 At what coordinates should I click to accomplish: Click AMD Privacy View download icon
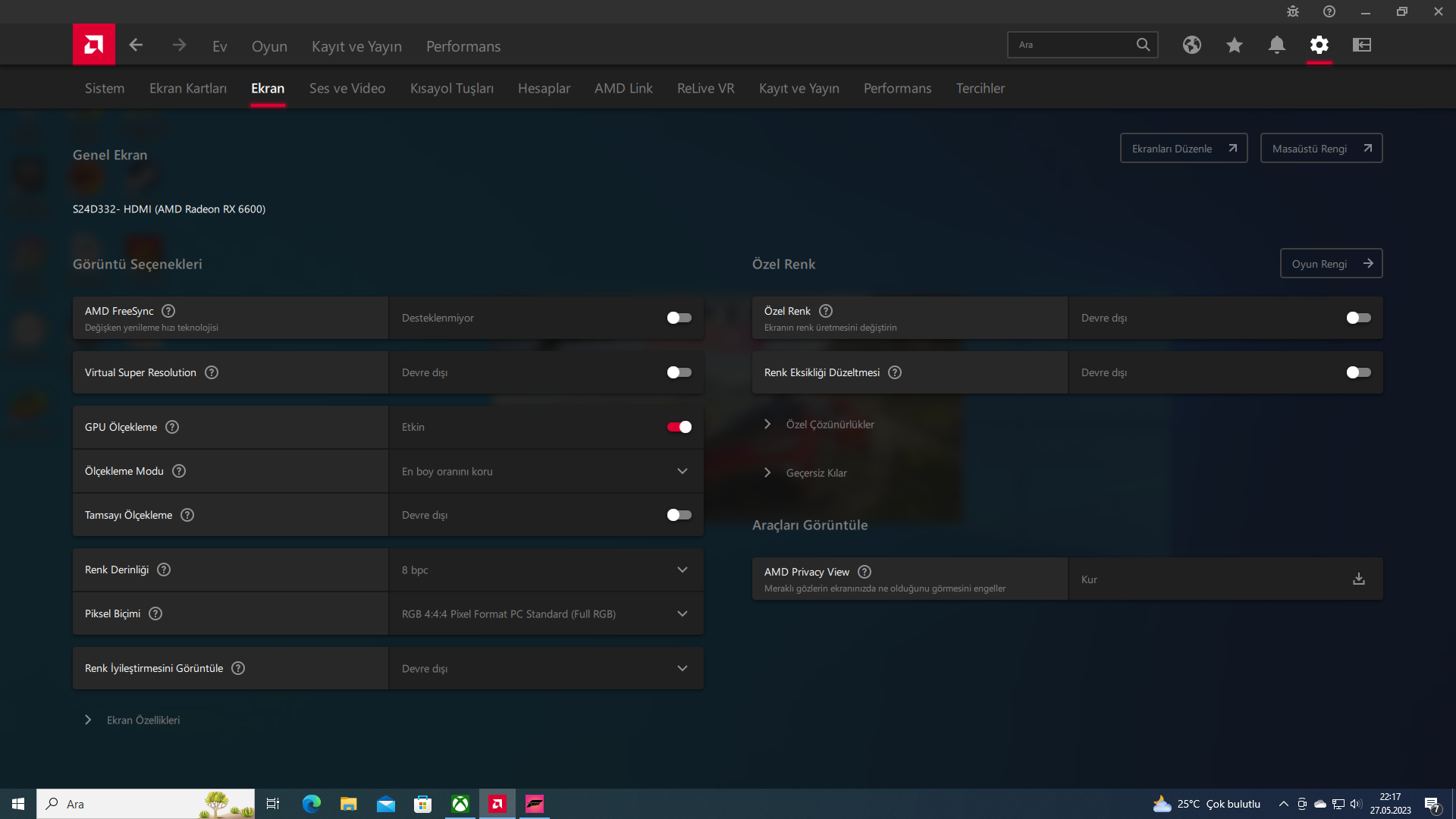[1358, 579]
